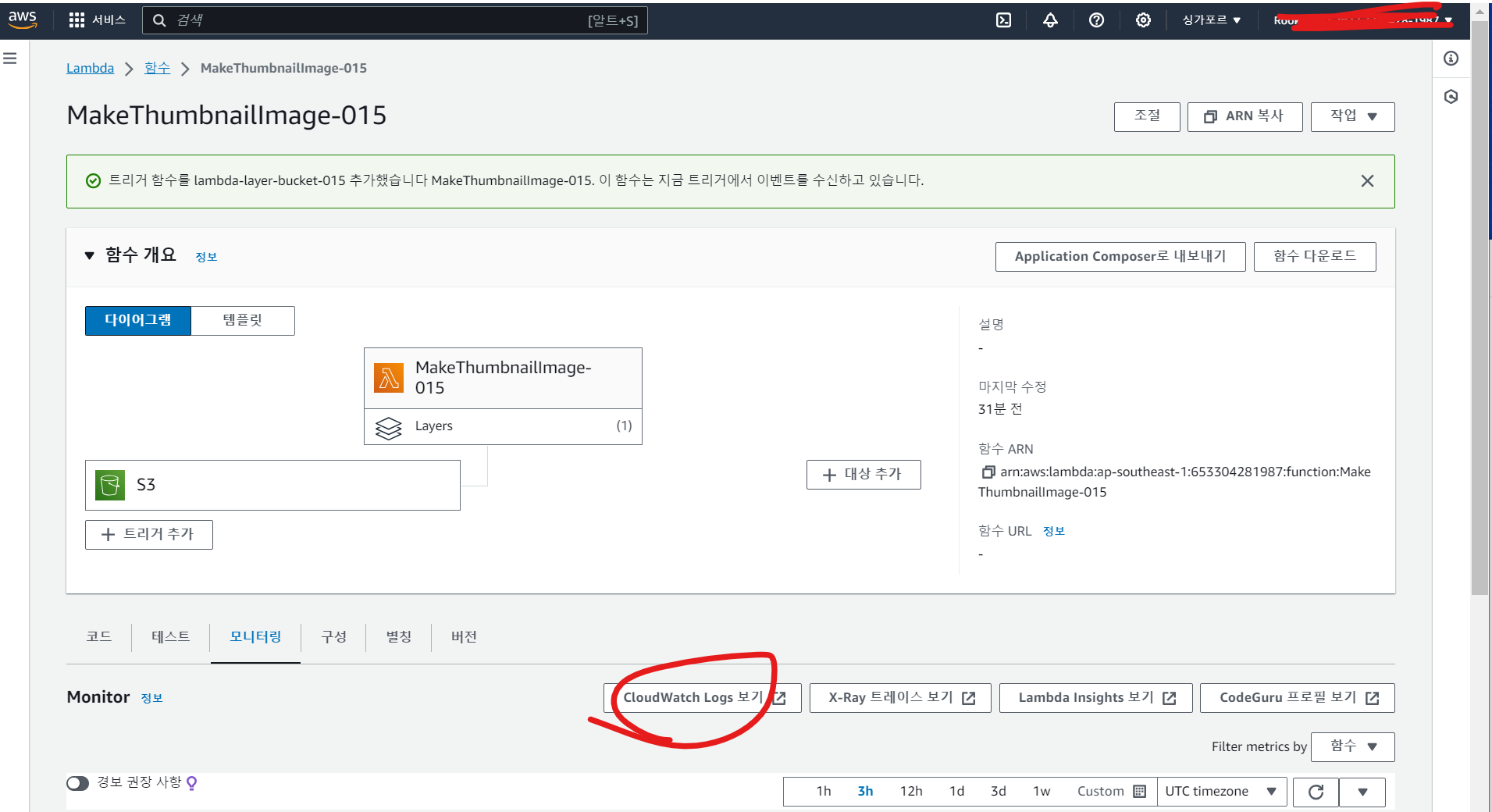Open the 싱가포르 region dropdown
1492x812 pixels.
point(1211,20)
